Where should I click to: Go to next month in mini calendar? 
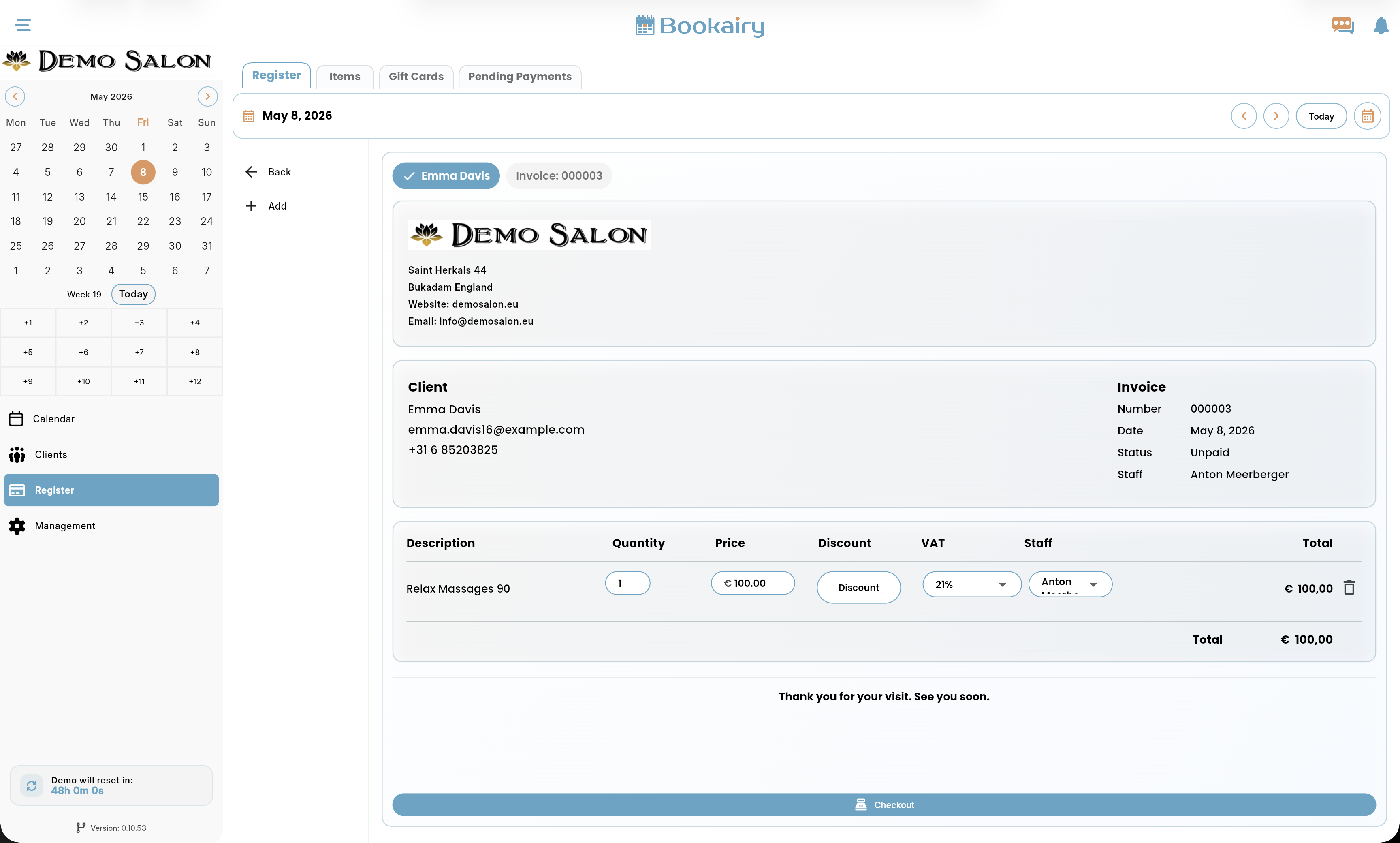208,96
